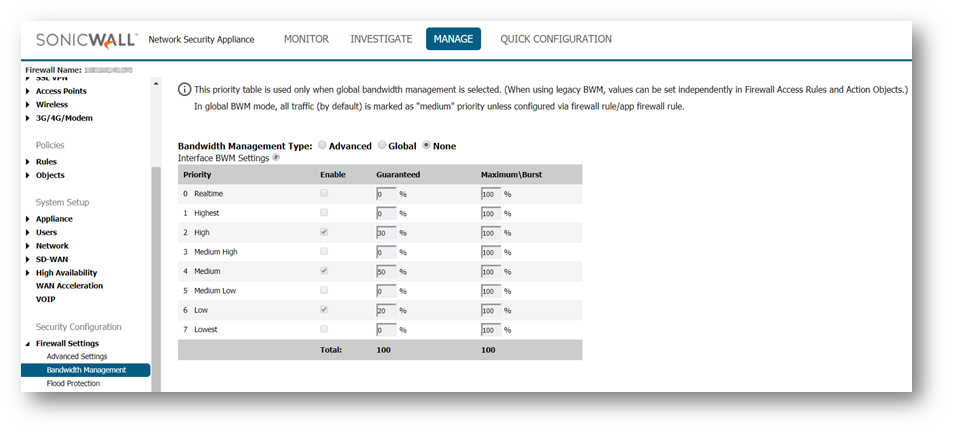Click Guaranteed field for Lowest

[386, 330]
